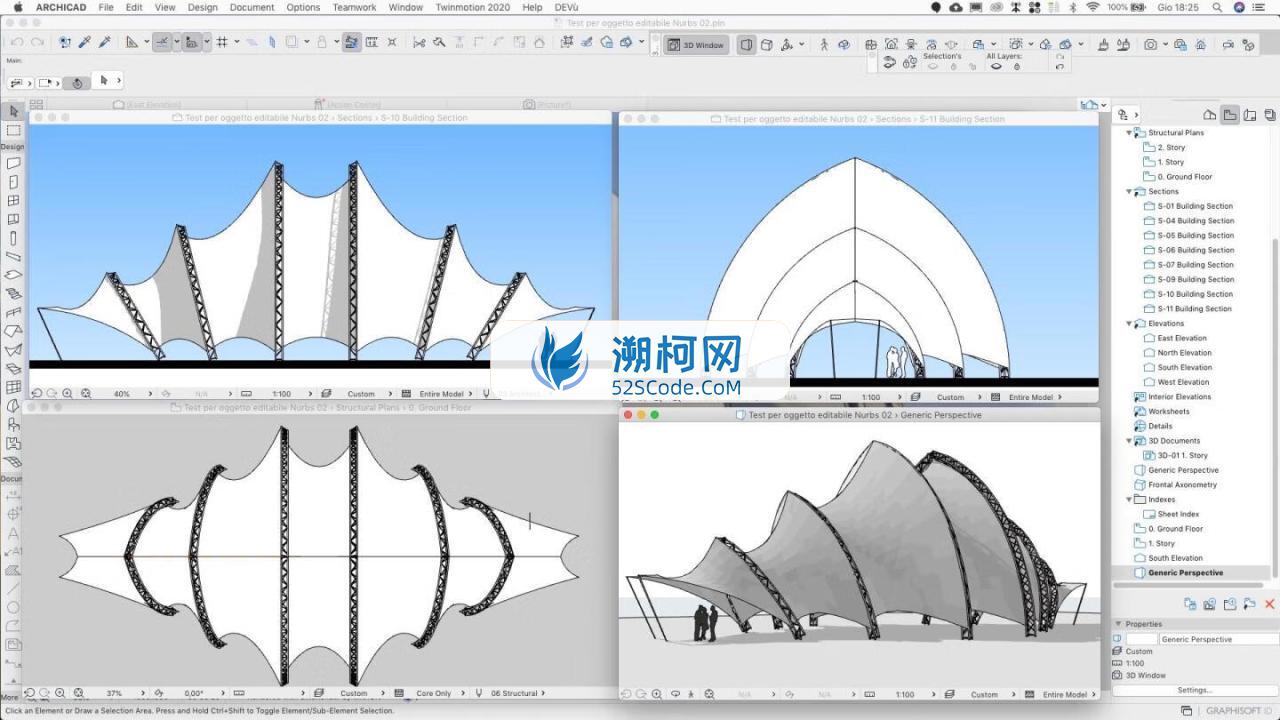Screen dimensions: 1280x720
Task: Collapse the 3D Documents tree group
Action: tap(1129, 440)
